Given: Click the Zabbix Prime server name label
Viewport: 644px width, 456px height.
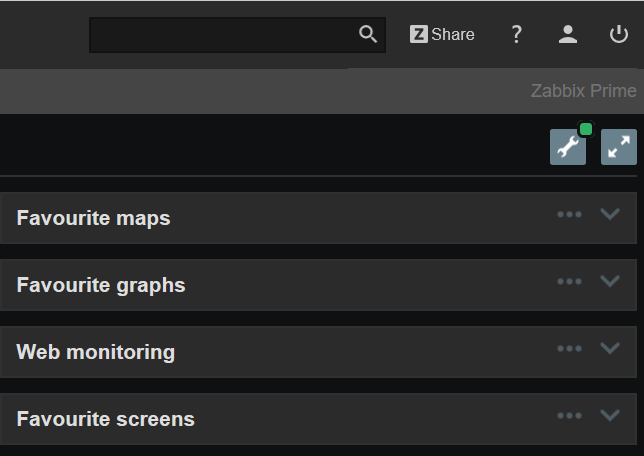Looking at the screenshot, I should pyautogui.click(x=583, y=91).
